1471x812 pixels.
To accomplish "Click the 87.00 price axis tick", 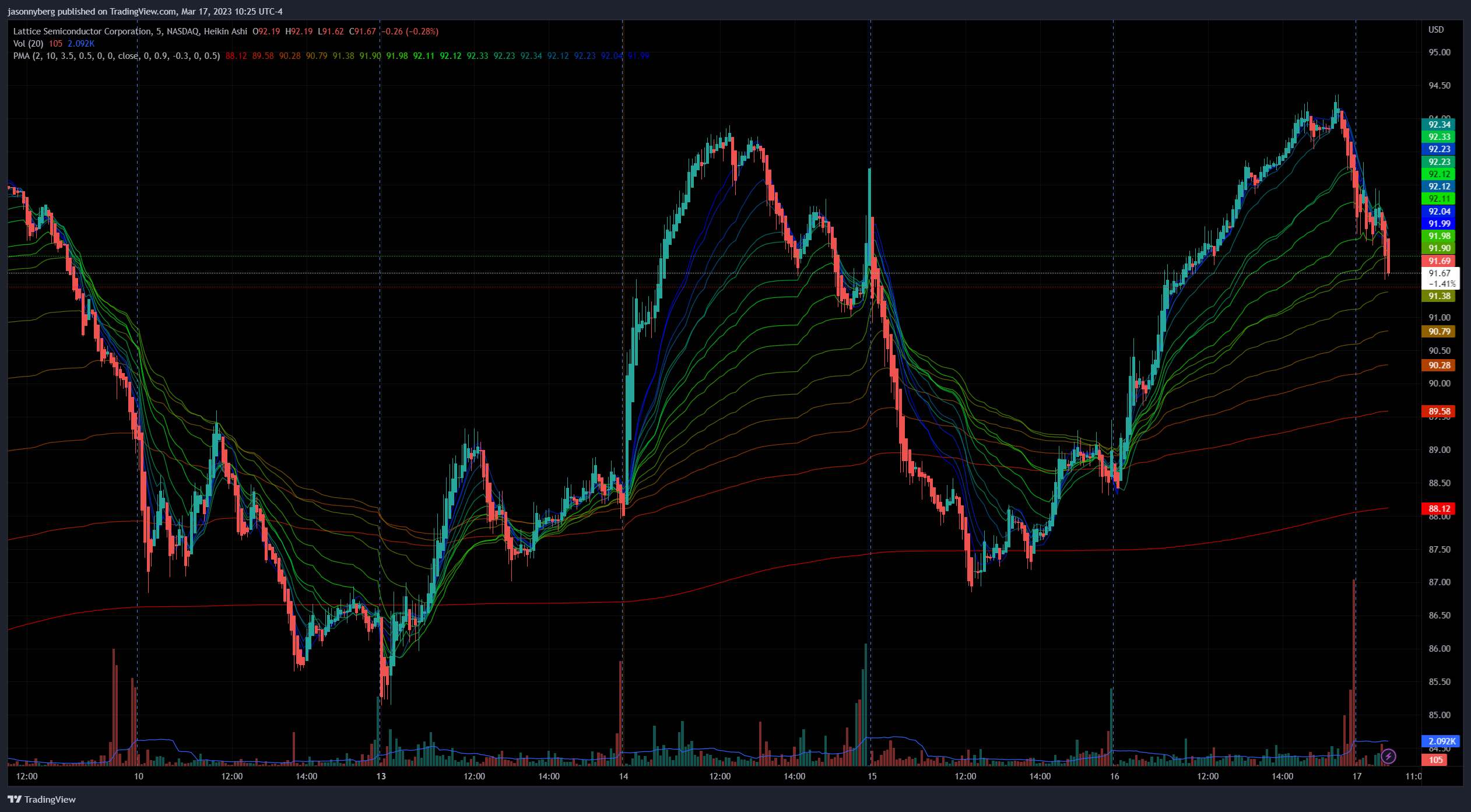I will click(1440, 582).
